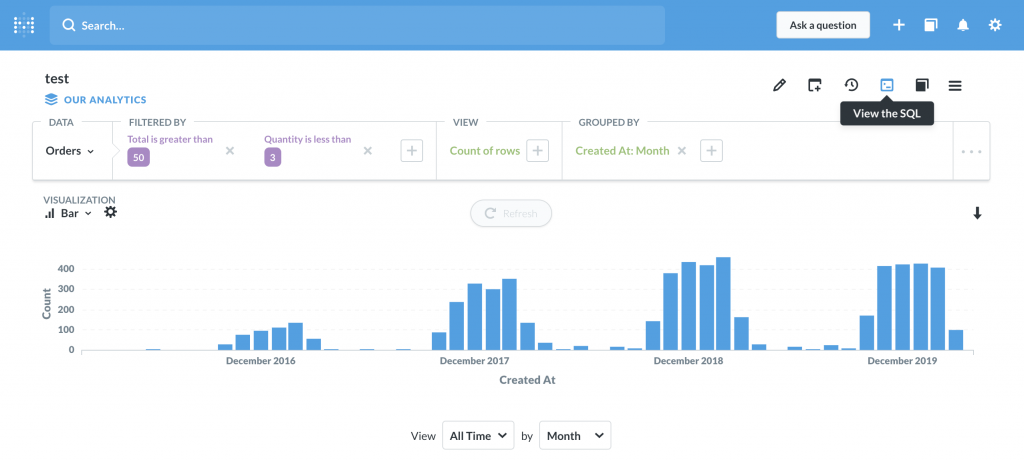Open the hamburger menu icon near the title

955,86
